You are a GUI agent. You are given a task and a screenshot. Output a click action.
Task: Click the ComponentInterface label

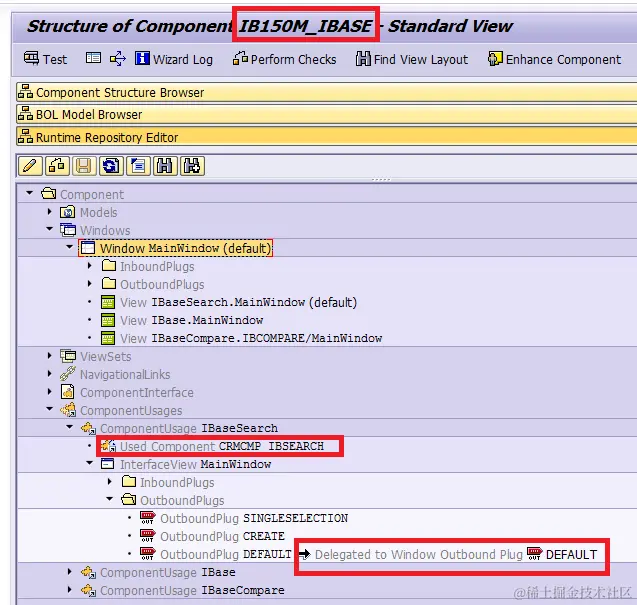137,392
